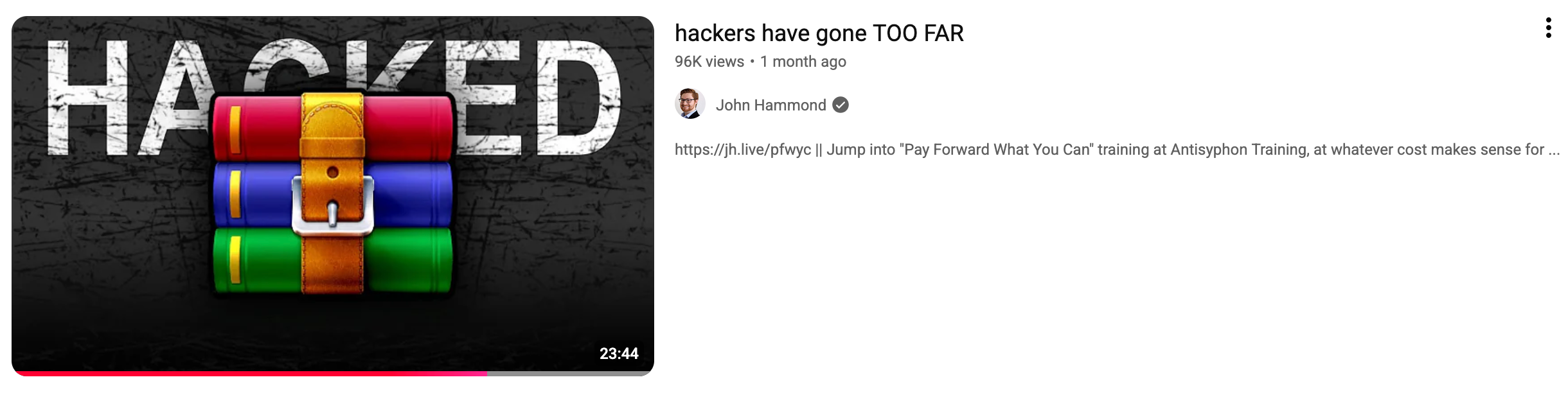The width and height of the screenshot is (1568, 393).
Task: Click the 96K views count text
Action: [709, 62]
